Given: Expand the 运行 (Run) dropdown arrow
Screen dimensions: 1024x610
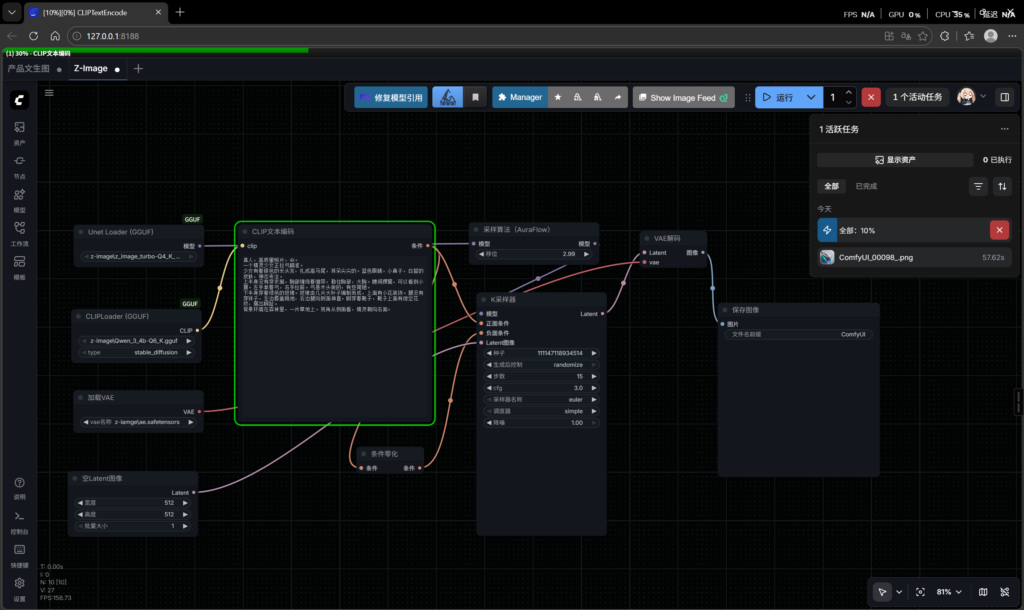Looking at the screenshot, I should click(811, 97).
